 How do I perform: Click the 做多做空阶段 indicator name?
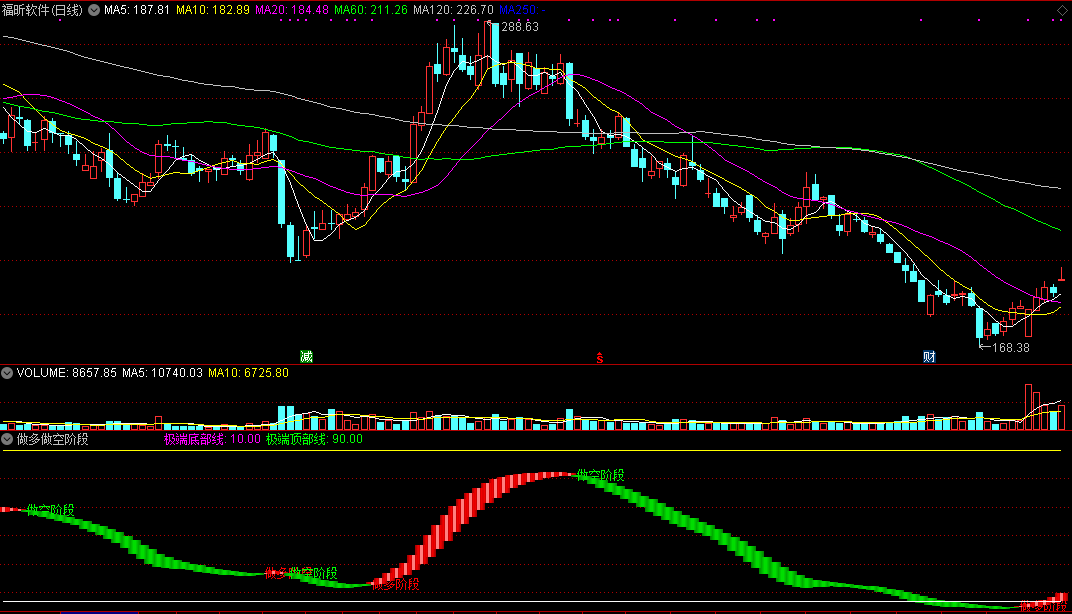[x=53, y=439]
